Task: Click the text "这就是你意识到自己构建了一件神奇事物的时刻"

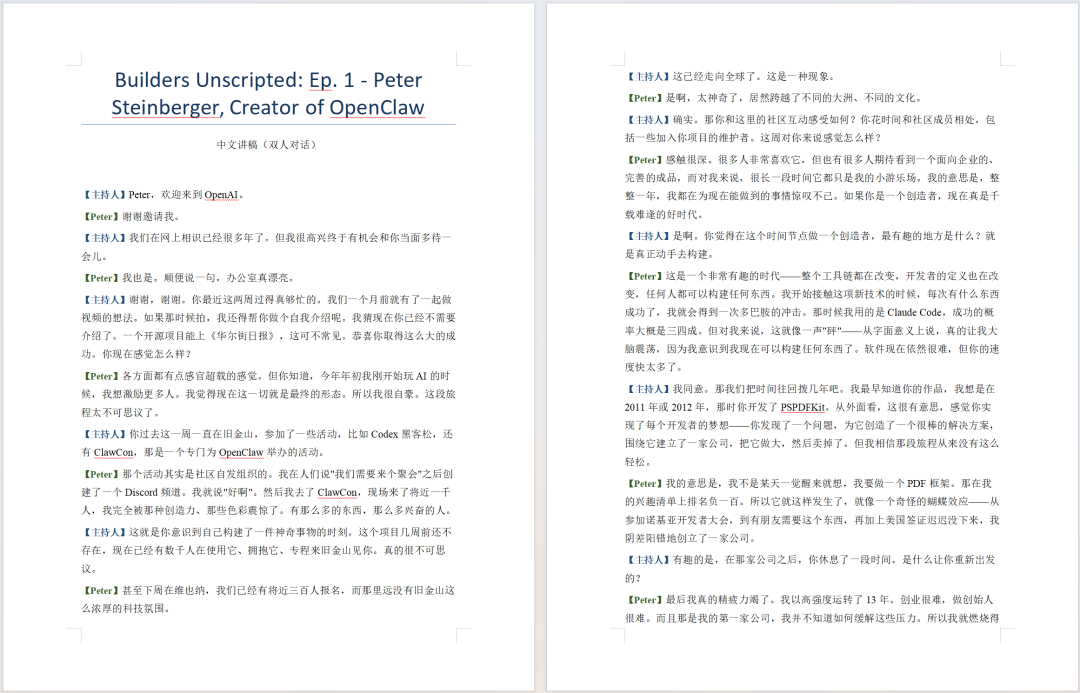Action: 240,532
